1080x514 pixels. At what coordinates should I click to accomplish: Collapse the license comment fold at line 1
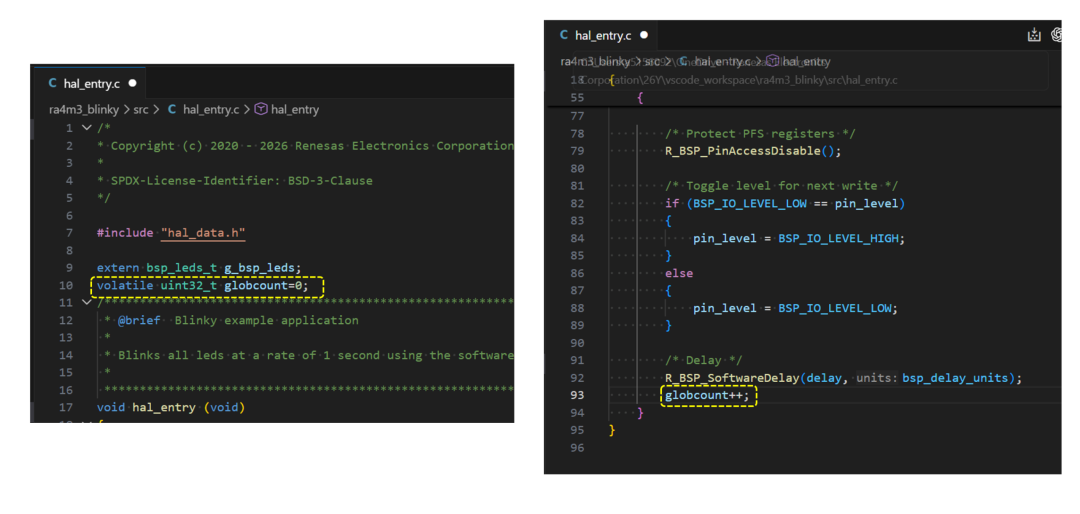point(86,128)
